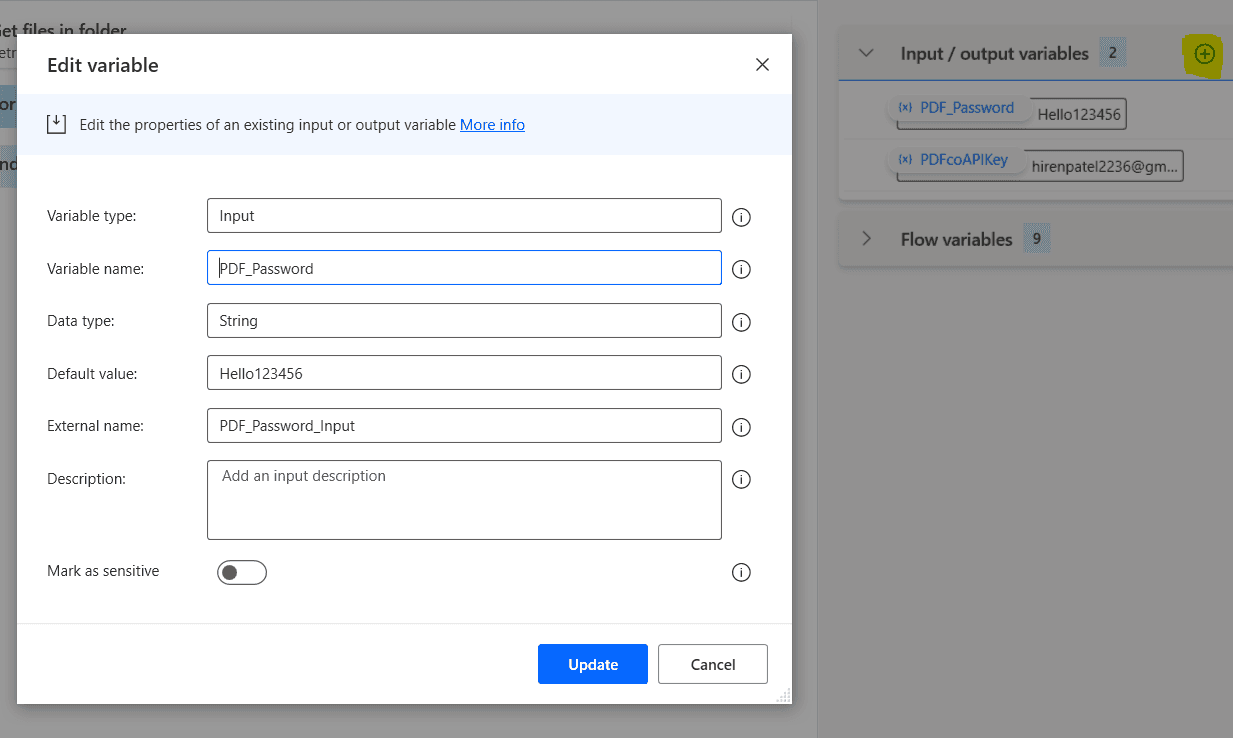Viewport: 1233px width, 738px height.
Task: Click info icon beside Default value field
Action: point(741,374)
